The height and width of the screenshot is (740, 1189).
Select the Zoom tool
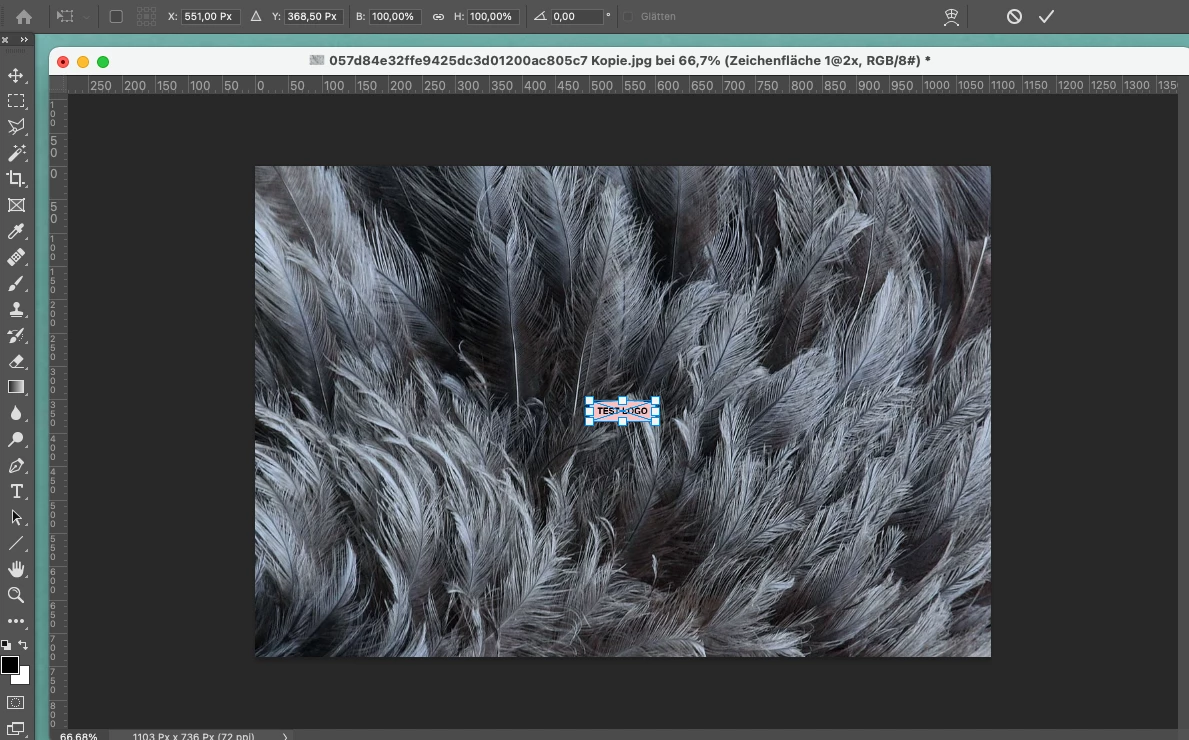click(x=16, y=595)
